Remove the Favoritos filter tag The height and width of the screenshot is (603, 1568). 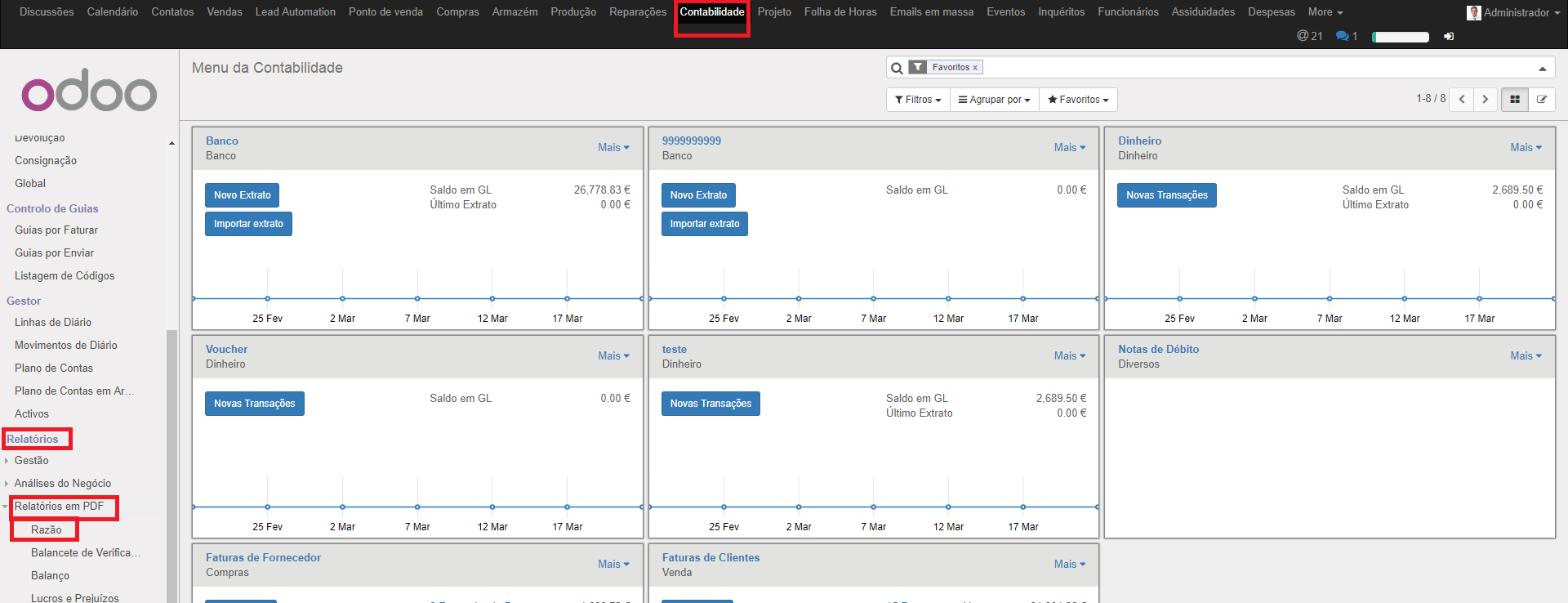[x=975, y=68]
